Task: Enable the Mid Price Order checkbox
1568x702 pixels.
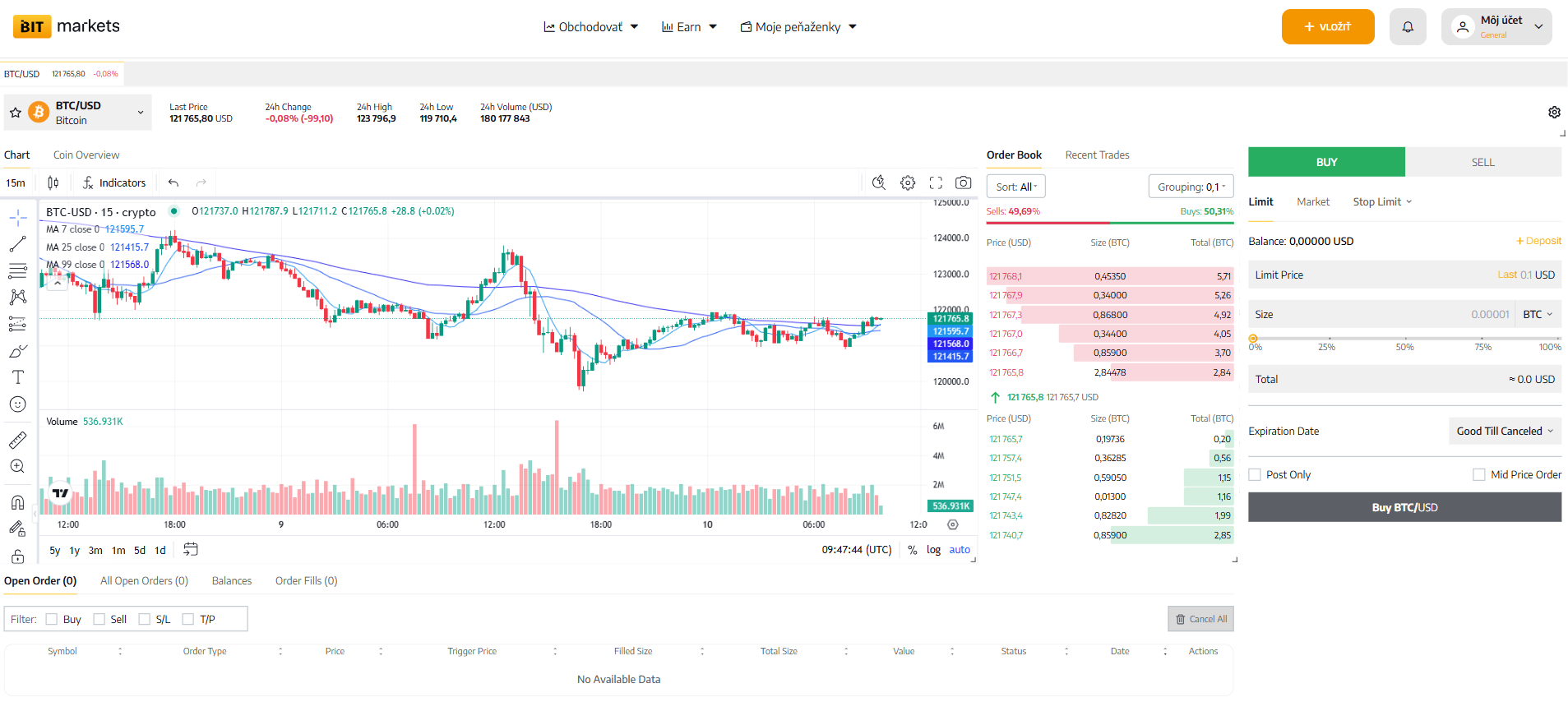Action: click(x=1479, y=475)
